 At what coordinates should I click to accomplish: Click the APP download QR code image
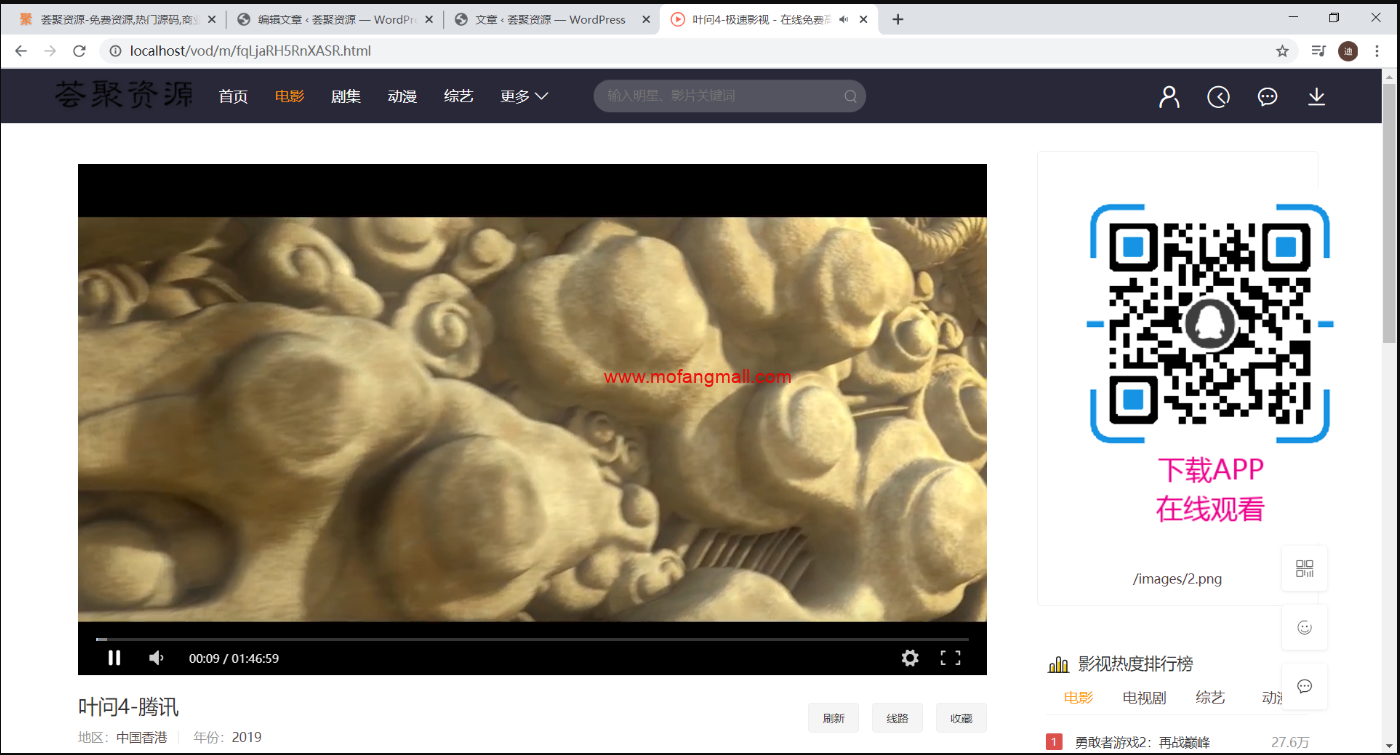pos(1210,323)
